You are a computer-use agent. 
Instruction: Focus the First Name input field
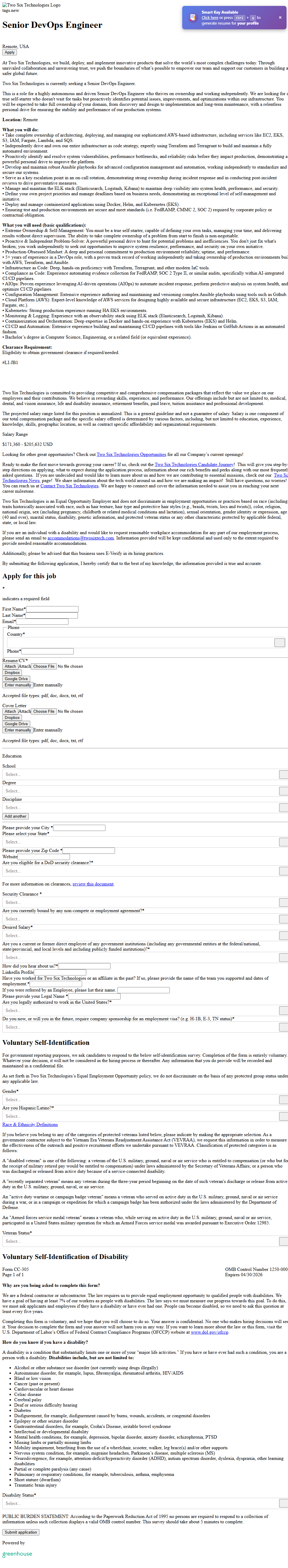(x=52, y=609)
